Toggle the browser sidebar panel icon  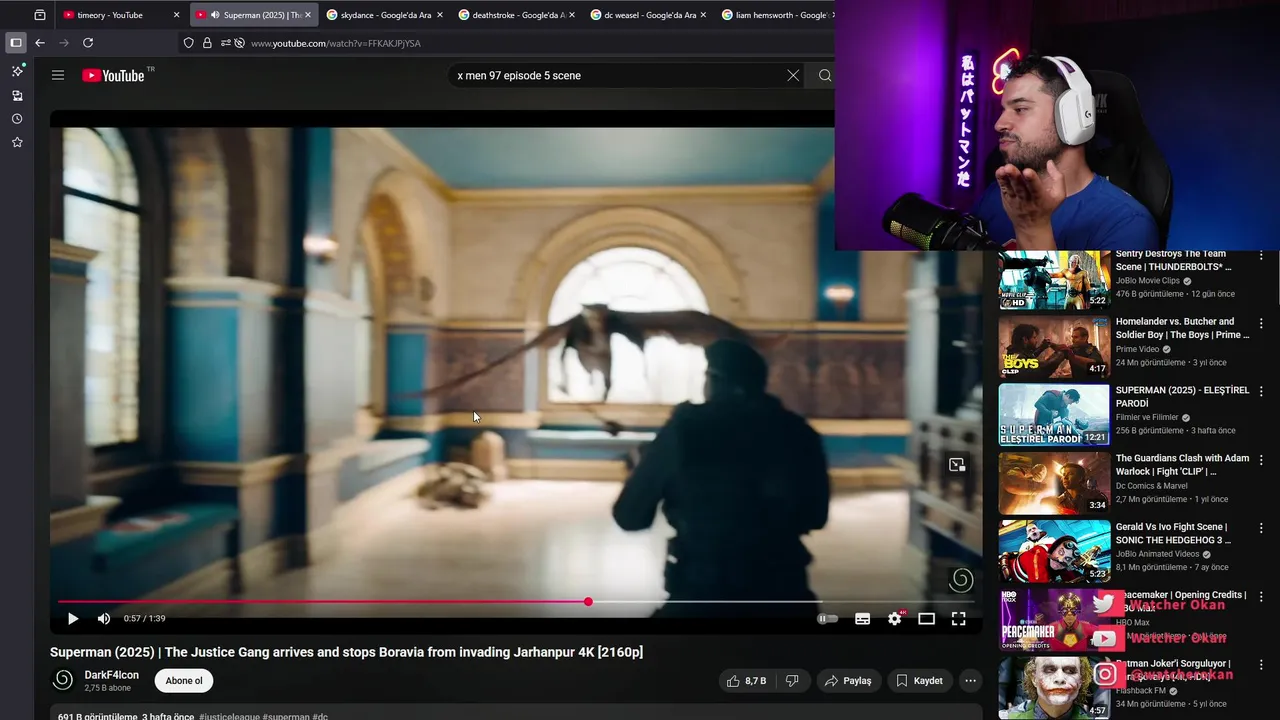16,43
